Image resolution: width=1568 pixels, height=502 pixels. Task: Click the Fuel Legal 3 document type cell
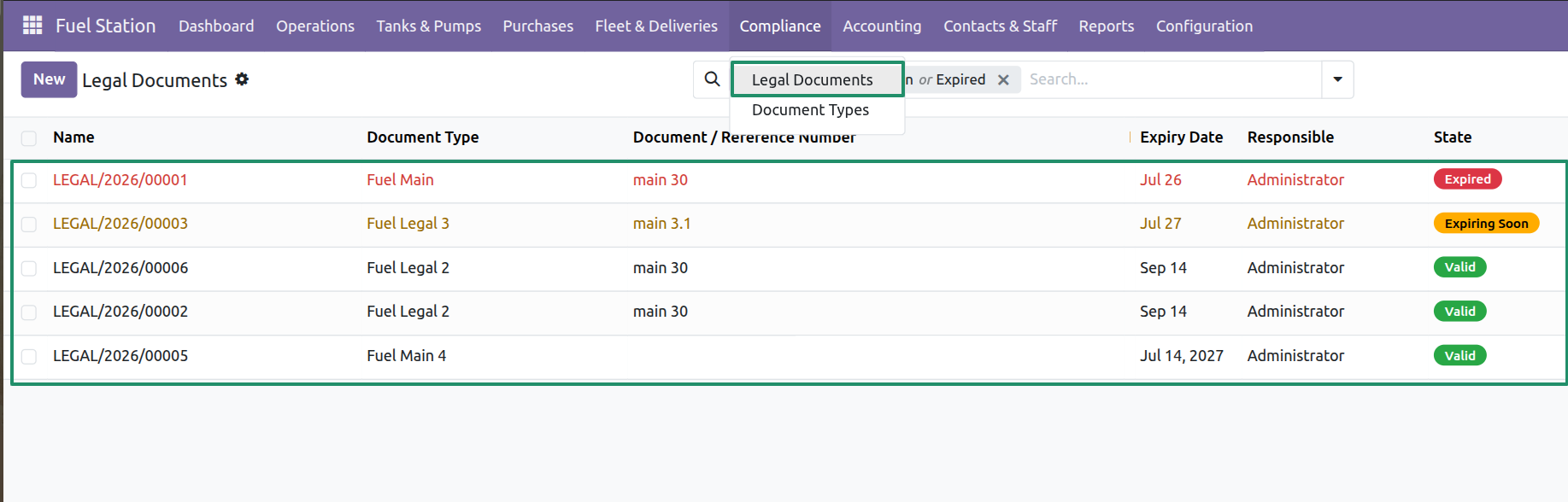[408, 224]
